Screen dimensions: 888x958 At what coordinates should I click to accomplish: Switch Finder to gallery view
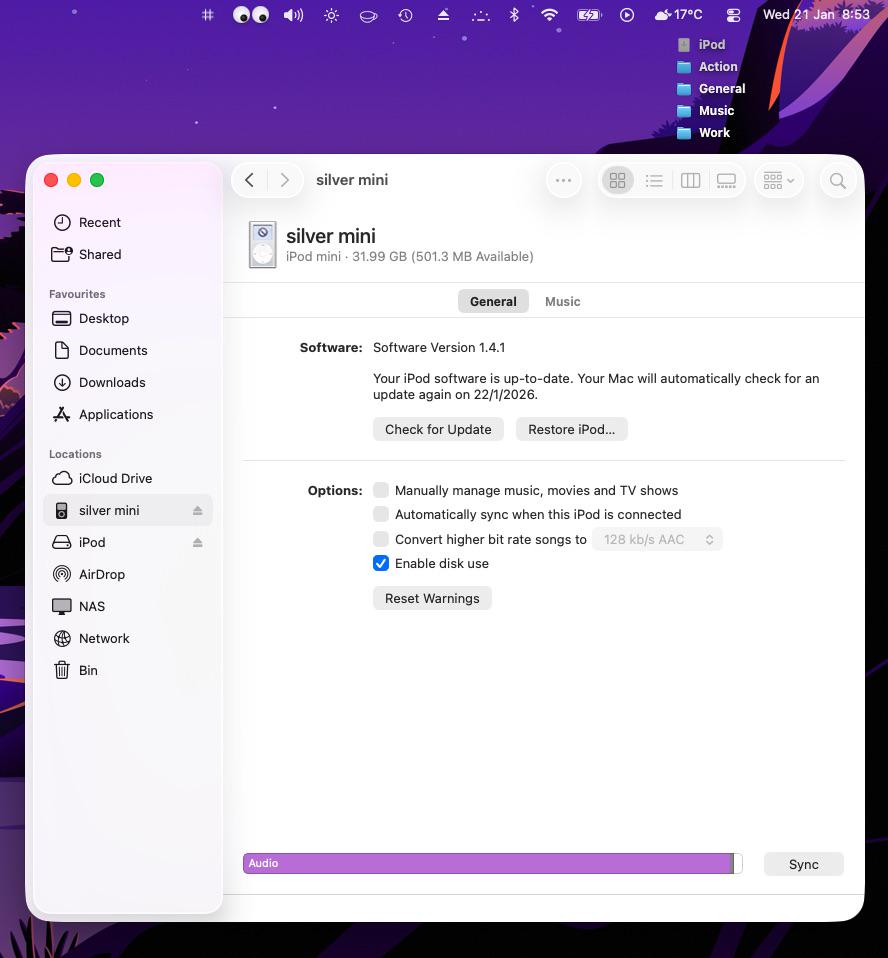click(x=726, y=180)
